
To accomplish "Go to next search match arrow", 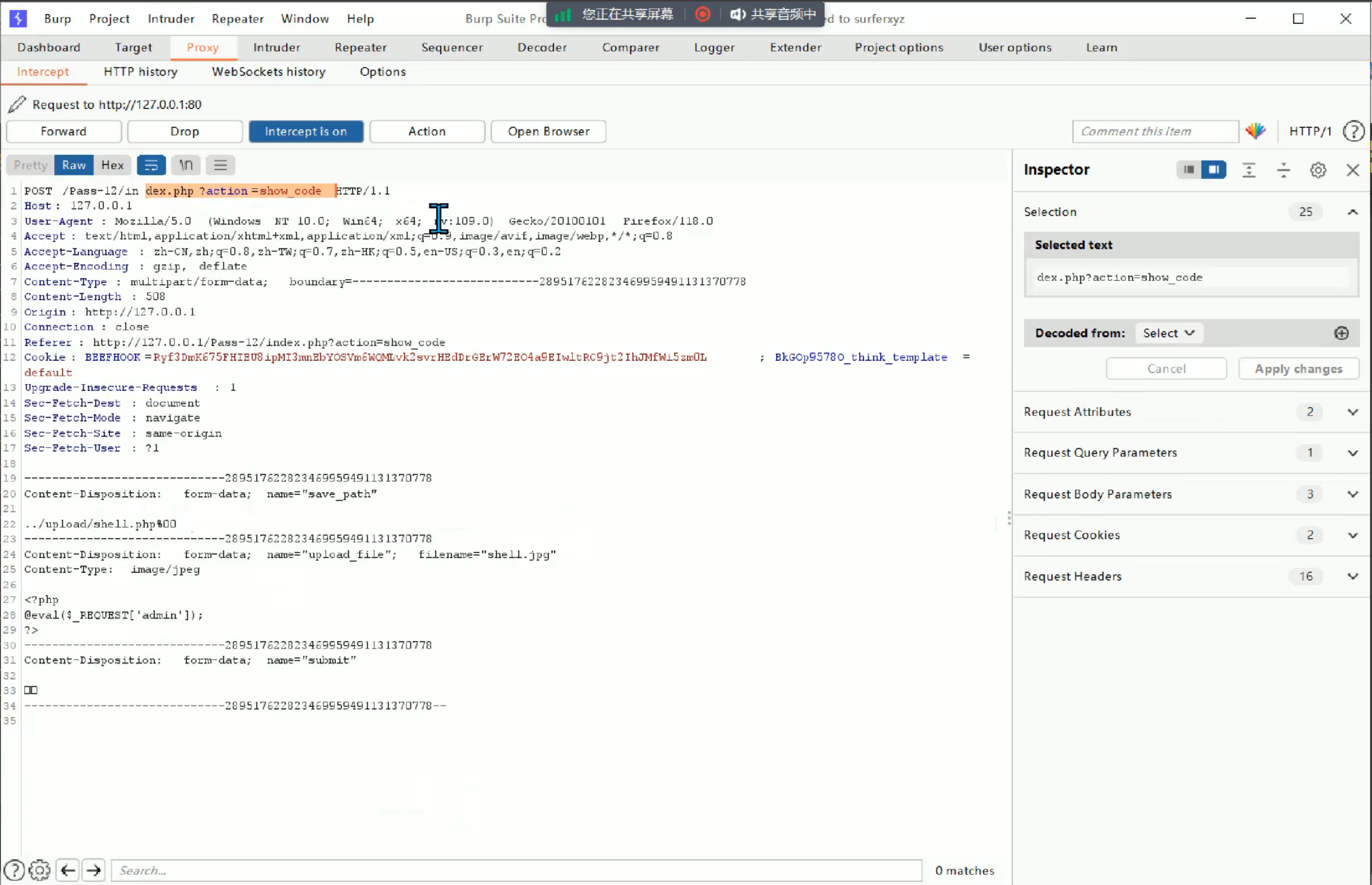I will [94, 870].
